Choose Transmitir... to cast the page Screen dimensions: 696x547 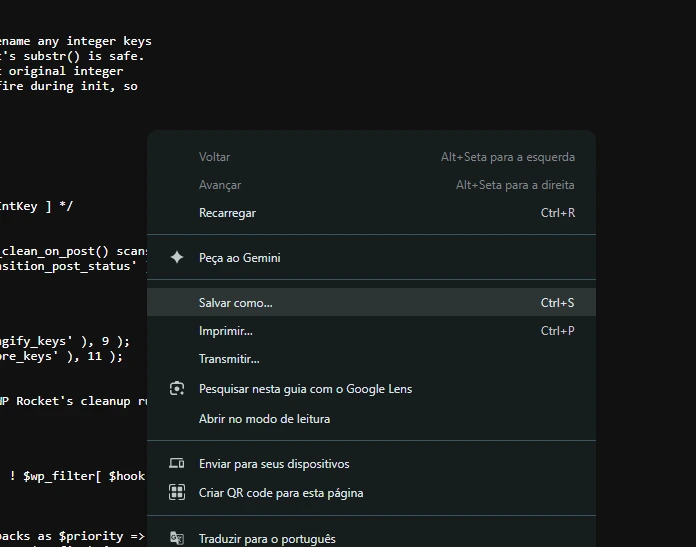point(371,359)
